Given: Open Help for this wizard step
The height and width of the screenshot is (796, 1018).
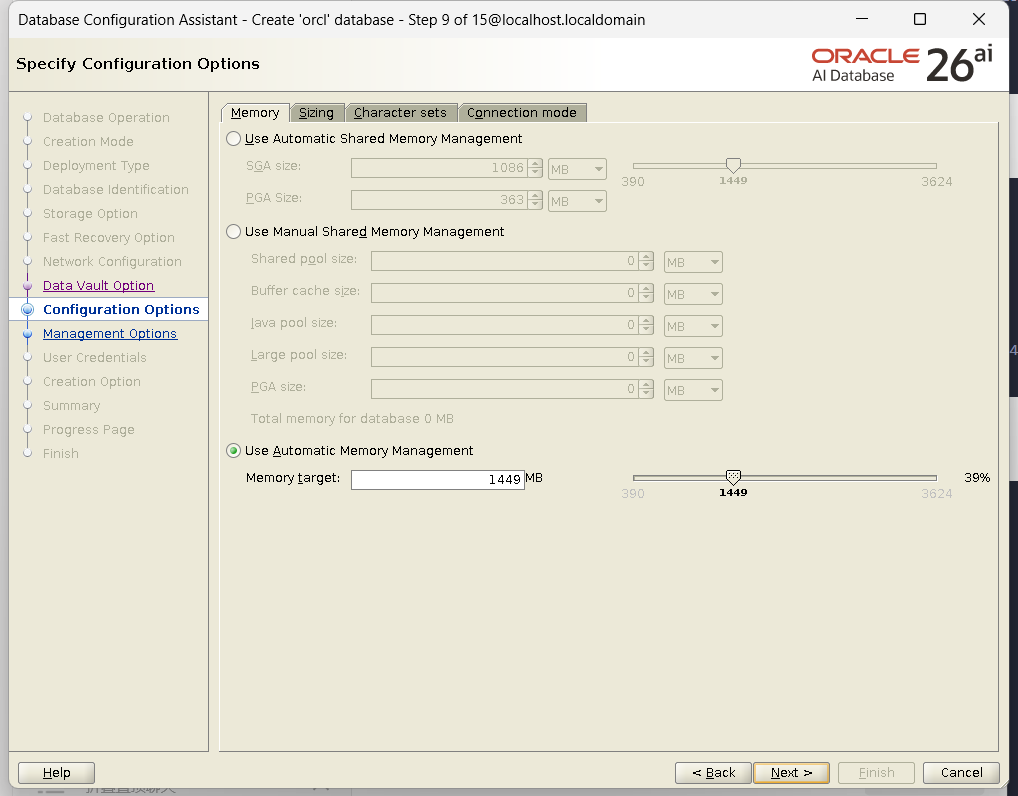Looking at the screenshot, I should 56,773.
